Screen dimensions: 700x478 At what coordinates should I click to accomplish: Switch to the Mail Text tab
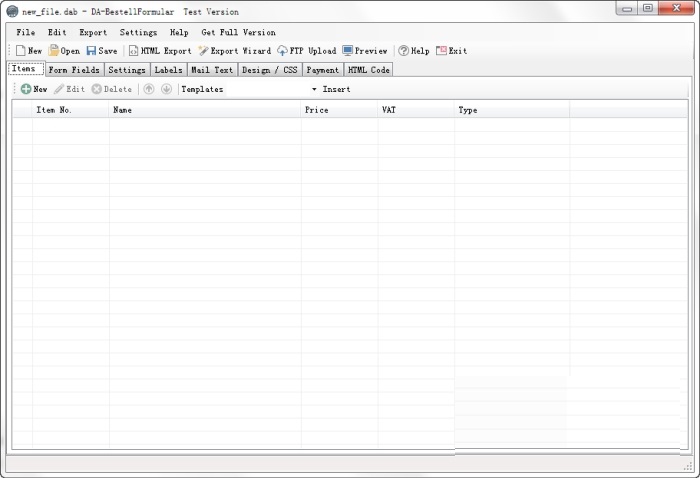pos(212,70)
